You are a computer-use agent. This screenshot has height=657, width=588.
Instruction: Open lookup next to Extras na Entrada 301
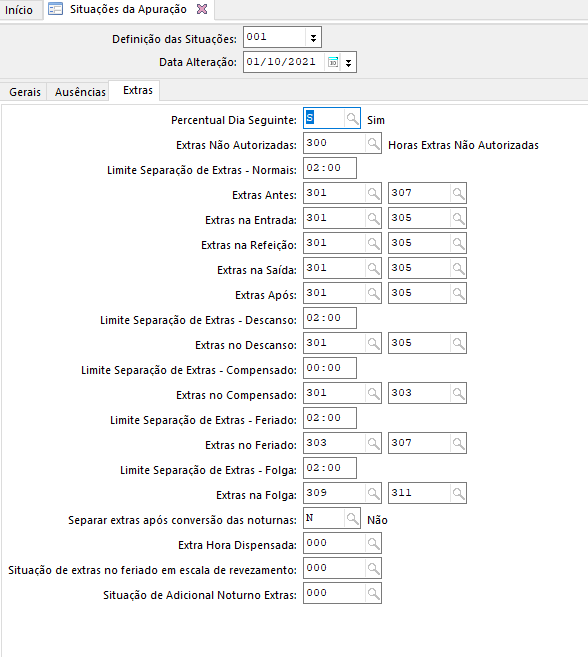(373, 219)
